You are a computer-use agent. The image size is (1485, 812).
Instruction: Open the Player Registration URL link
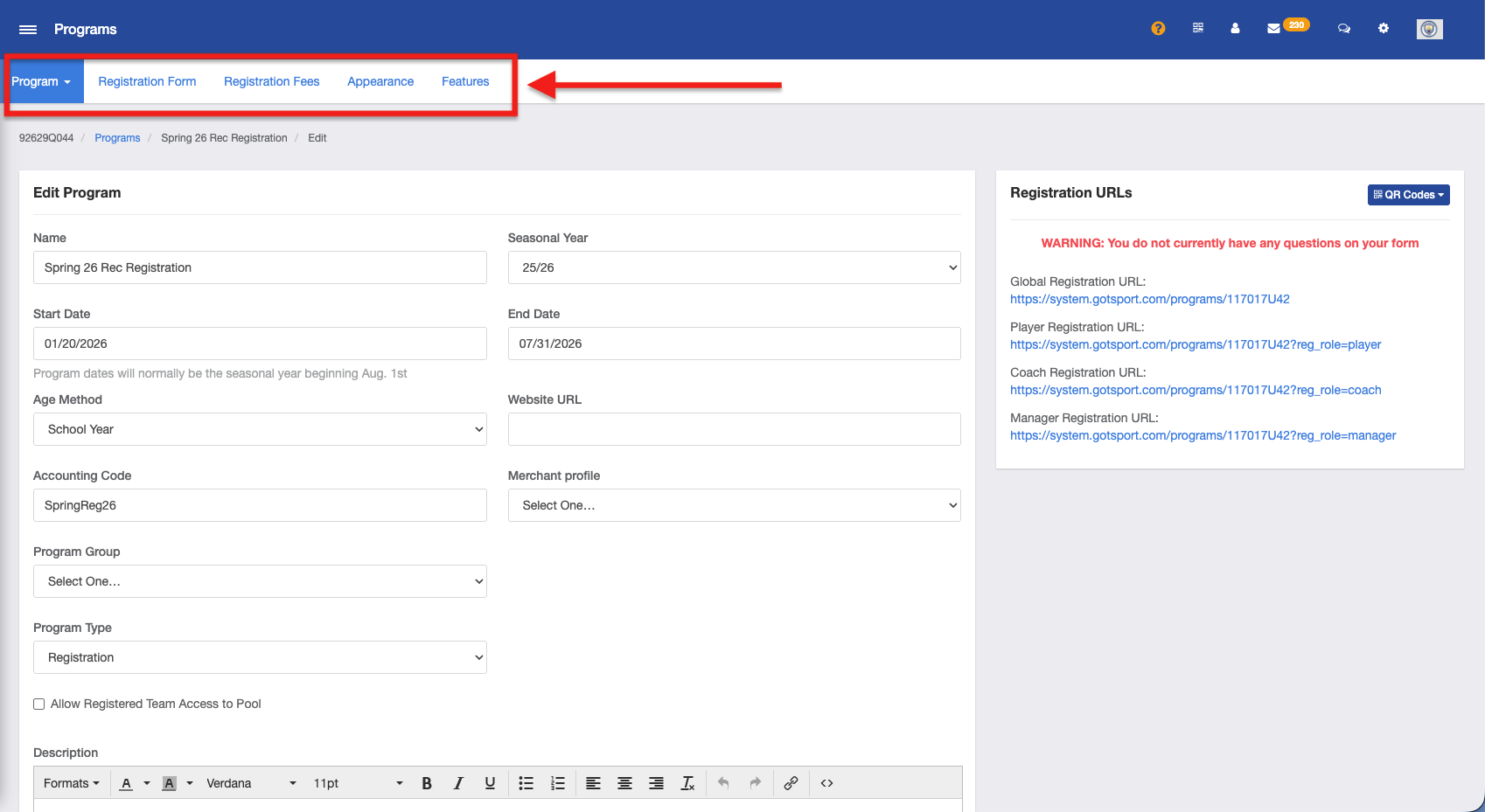(1196, 344)
